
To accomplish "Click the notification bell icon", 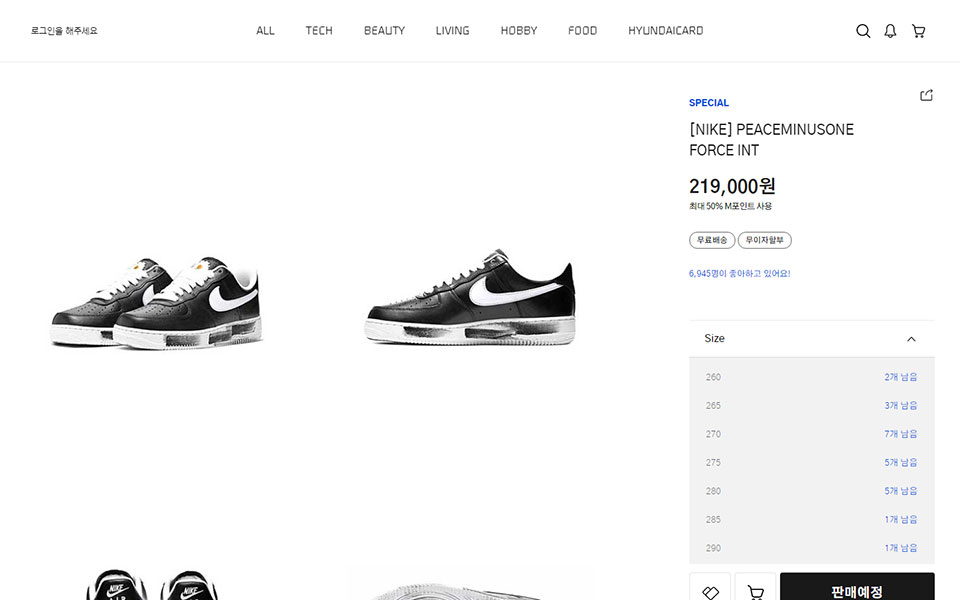I will (x=890, y=31).
